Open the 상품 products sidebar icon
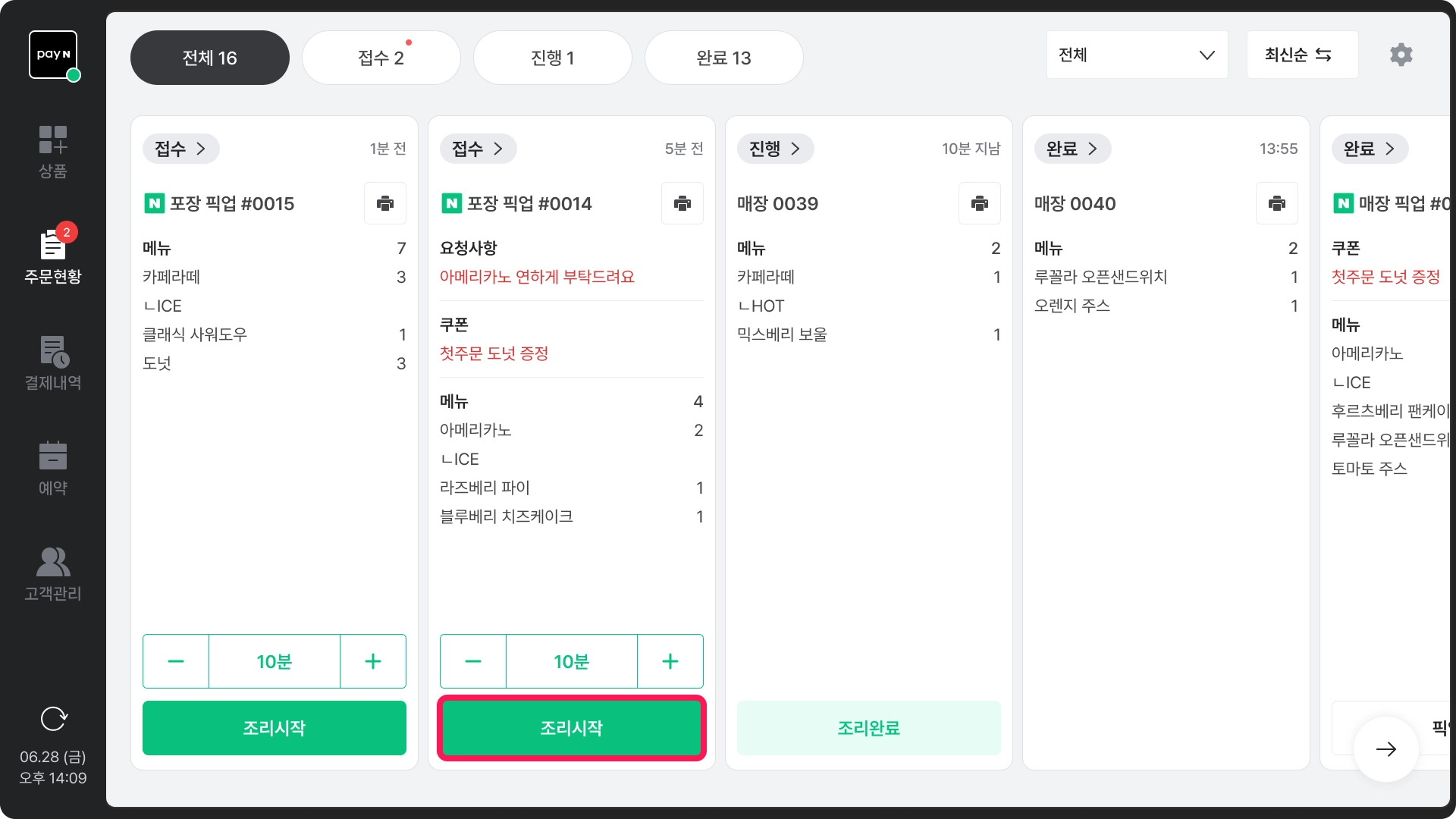This screenshot has width=1456, height=819. pyautogui.click(x=53, y=152)
